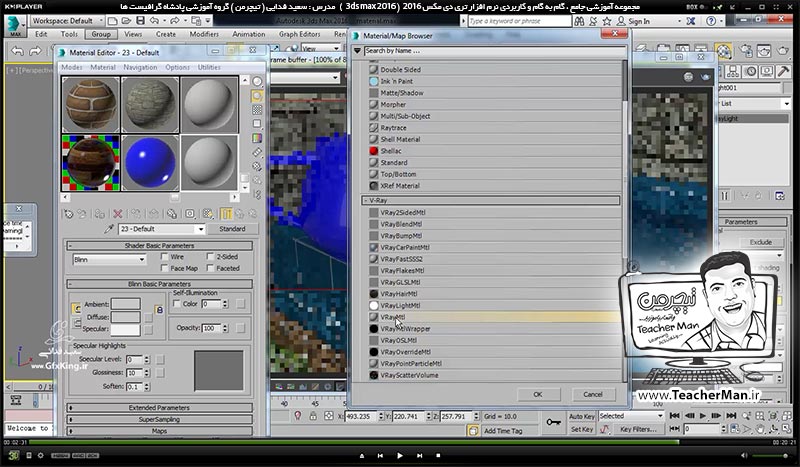Enable the Wire checkbox
The image size is (800, 467).
164,256
